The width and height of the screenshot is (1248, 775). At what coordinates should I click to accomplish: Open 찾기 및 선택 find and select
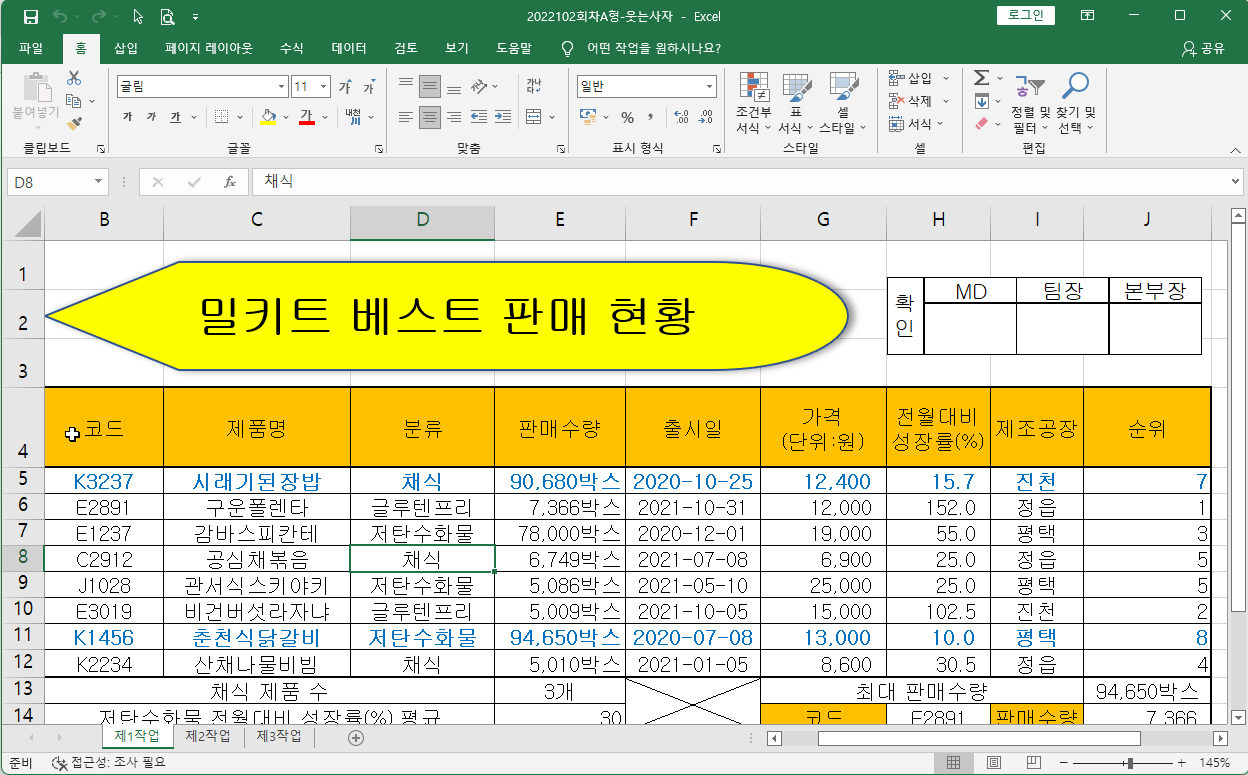click(x=1076, y=104)
